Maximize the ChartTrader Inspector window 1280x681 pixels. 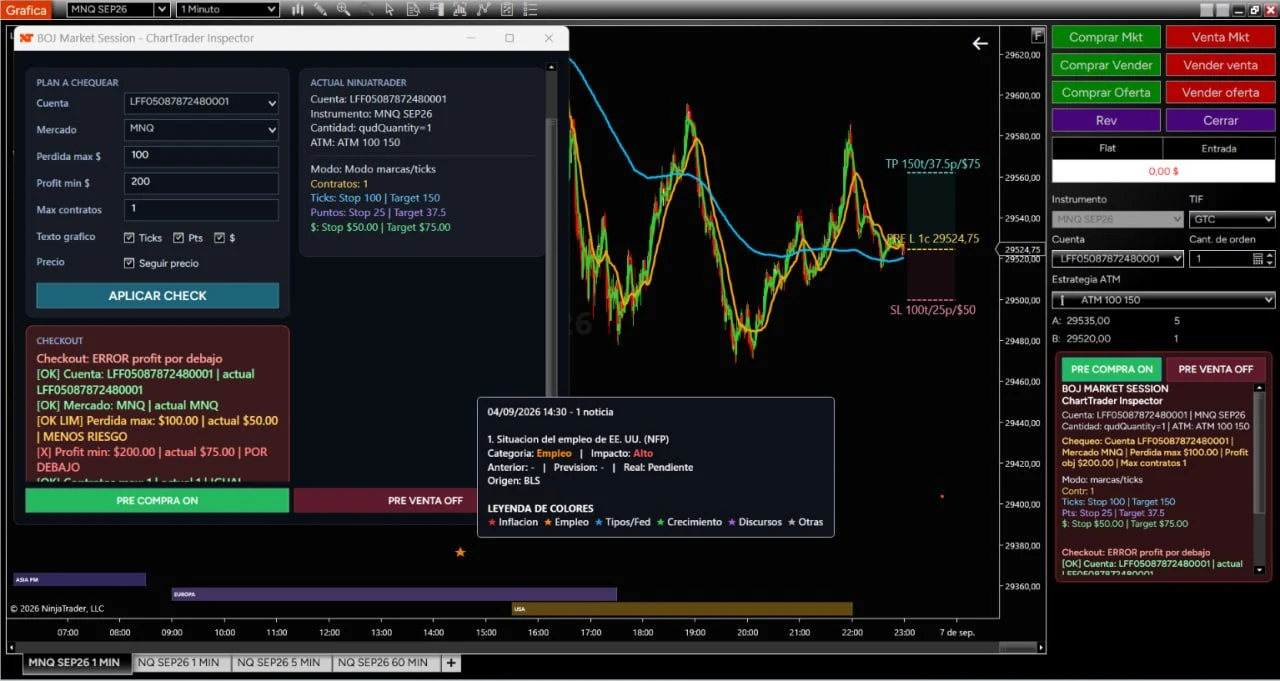[509, 38]
